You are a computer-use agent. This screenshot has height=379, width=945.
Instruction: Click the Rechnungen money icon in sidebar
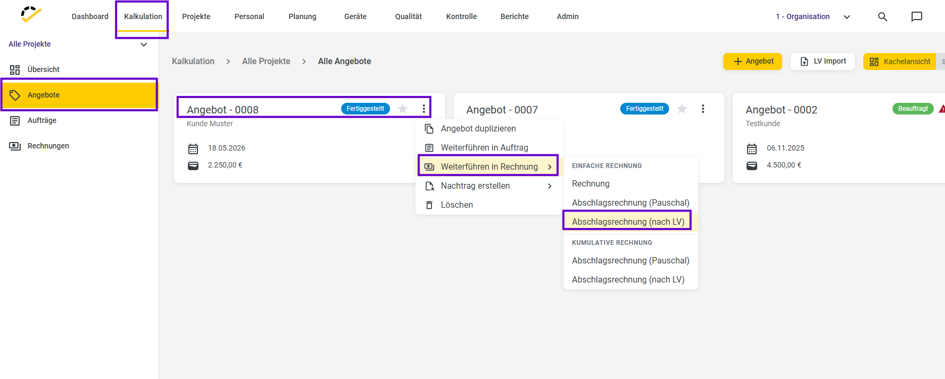(15, 146)
